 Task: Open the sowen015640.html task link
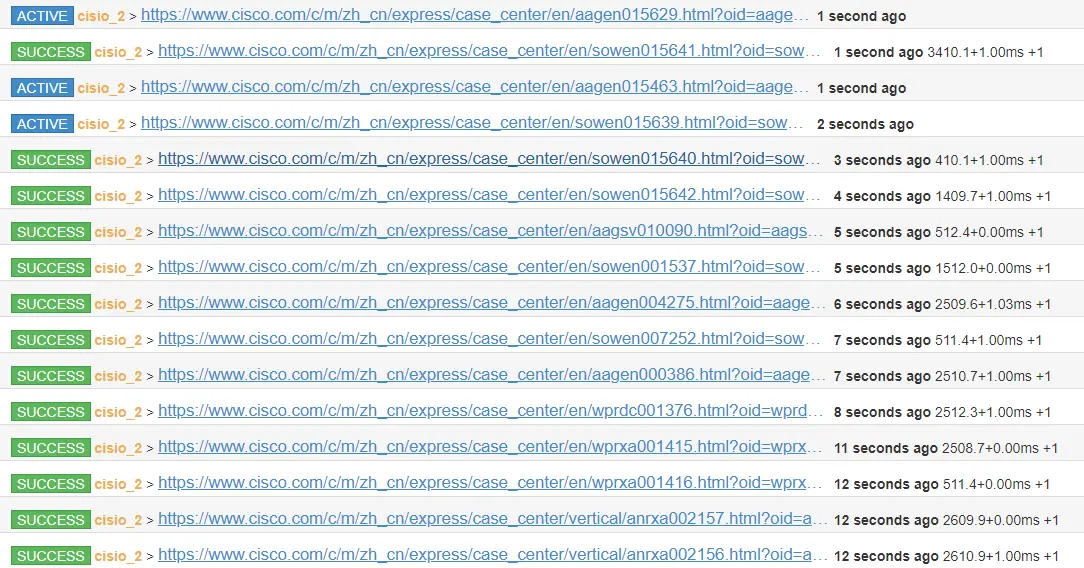[489, 159]
